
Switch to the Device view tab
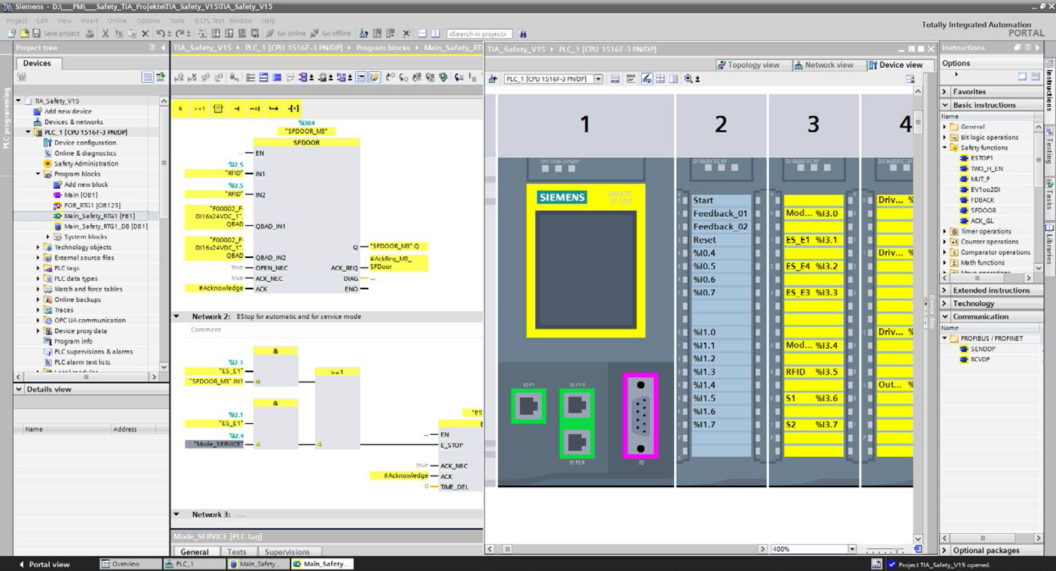(896, 65)
